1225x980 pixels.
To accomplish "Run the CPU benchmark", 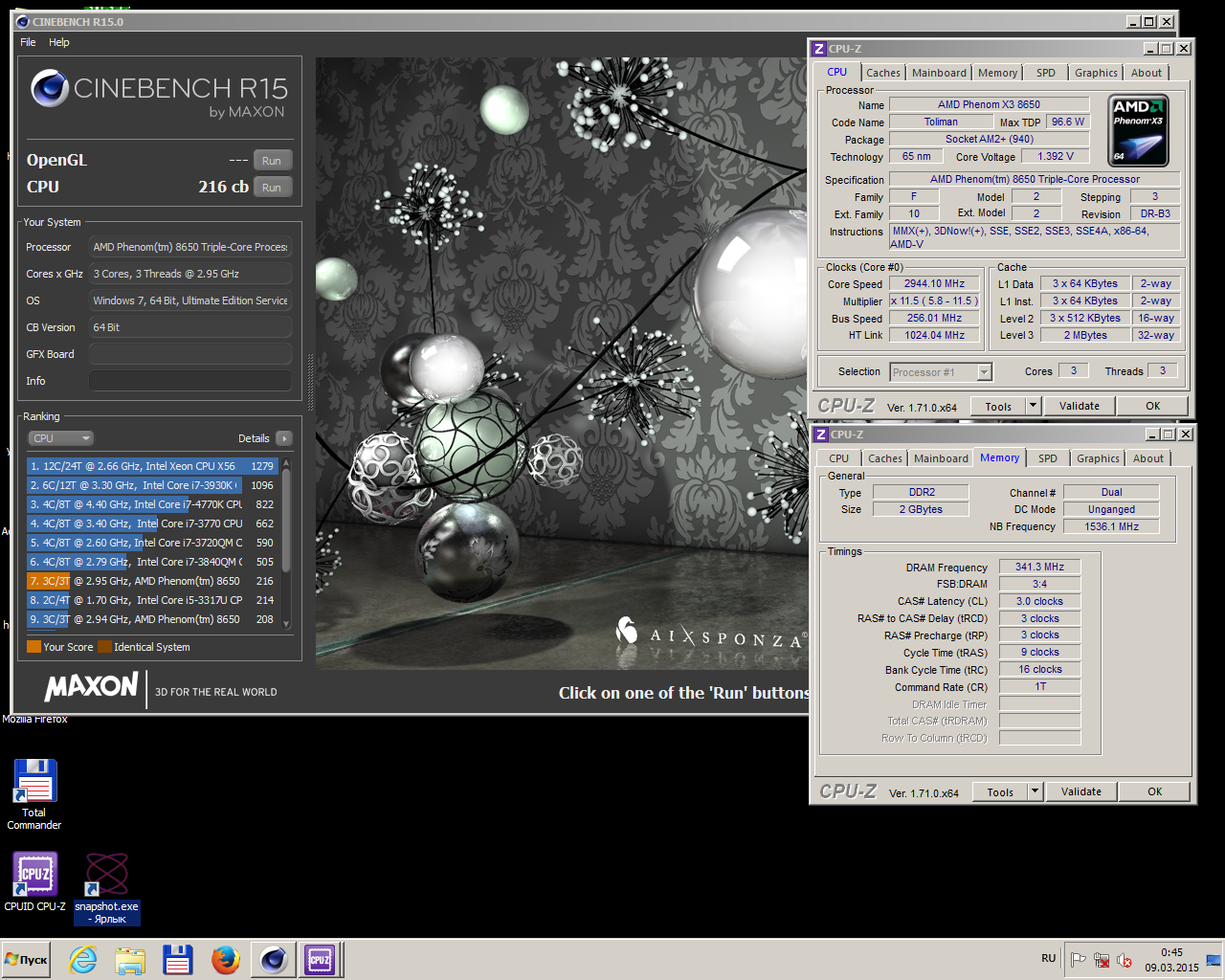I will [272, 188].
